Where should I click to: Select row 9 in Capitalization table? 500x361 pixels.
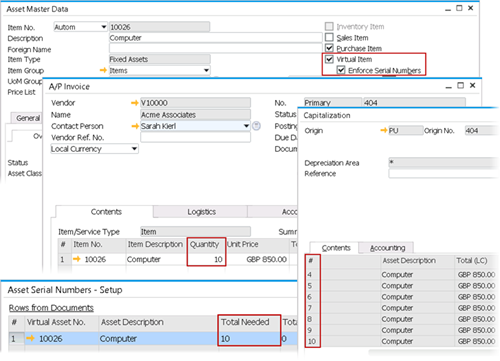pyautogui.click(x=313, y=330)
